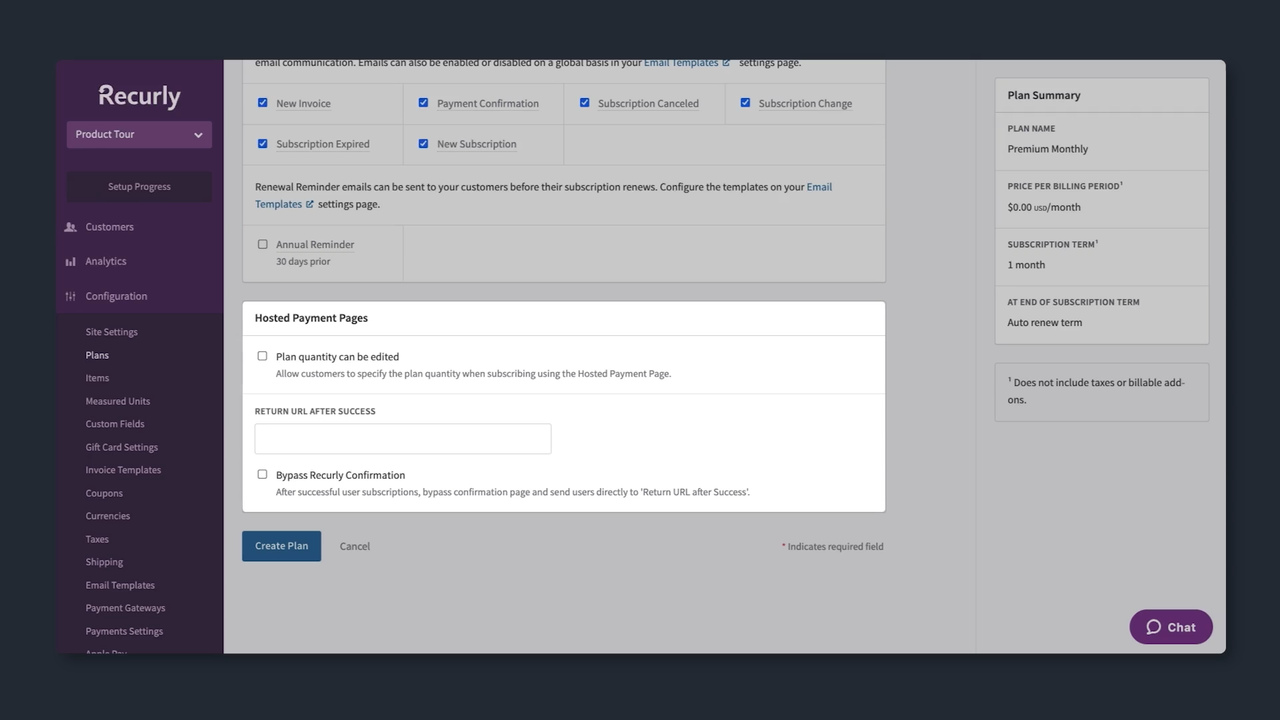The image size is (1280, 720).
Task: Open Gift Card Settings
Action: pos(121,447)
